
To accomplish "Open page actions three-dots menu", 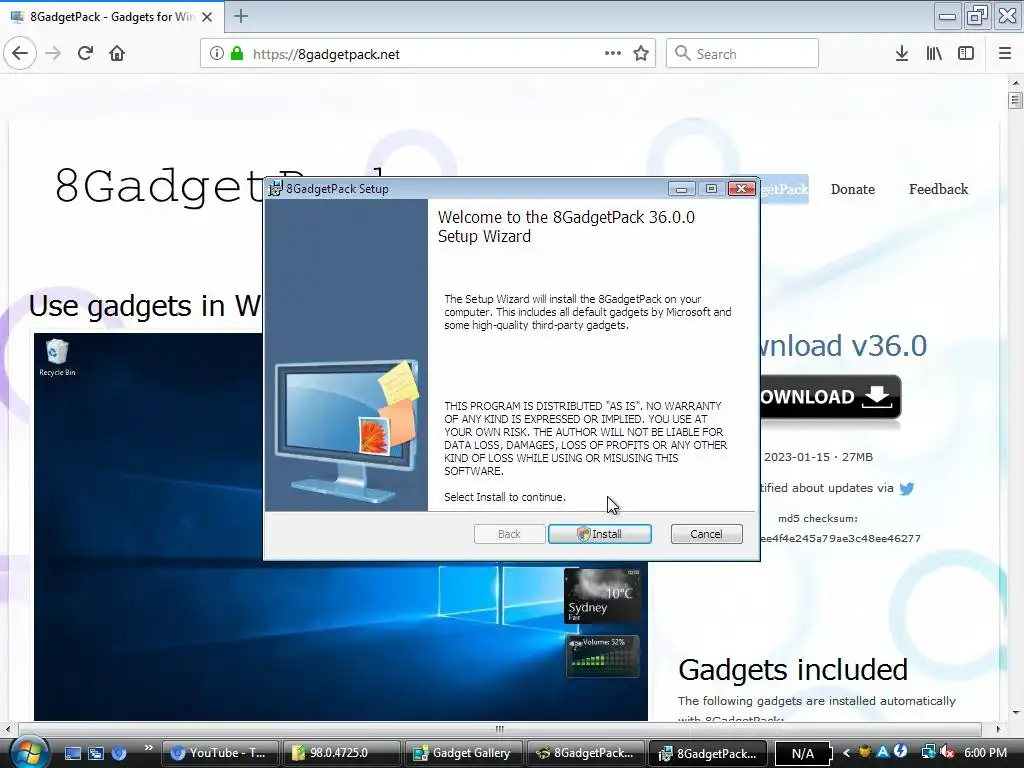I will [x=613, y=54].
